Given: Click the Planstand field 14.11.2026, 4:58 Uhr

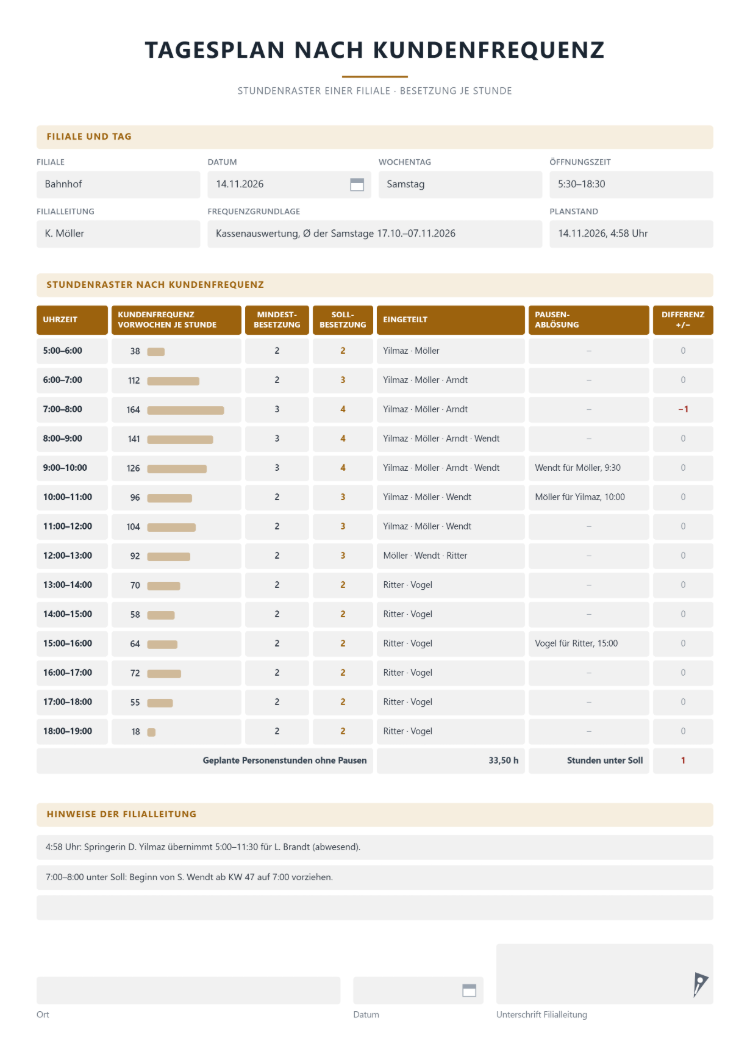Looking at the screenshot, I should [631, 234].
